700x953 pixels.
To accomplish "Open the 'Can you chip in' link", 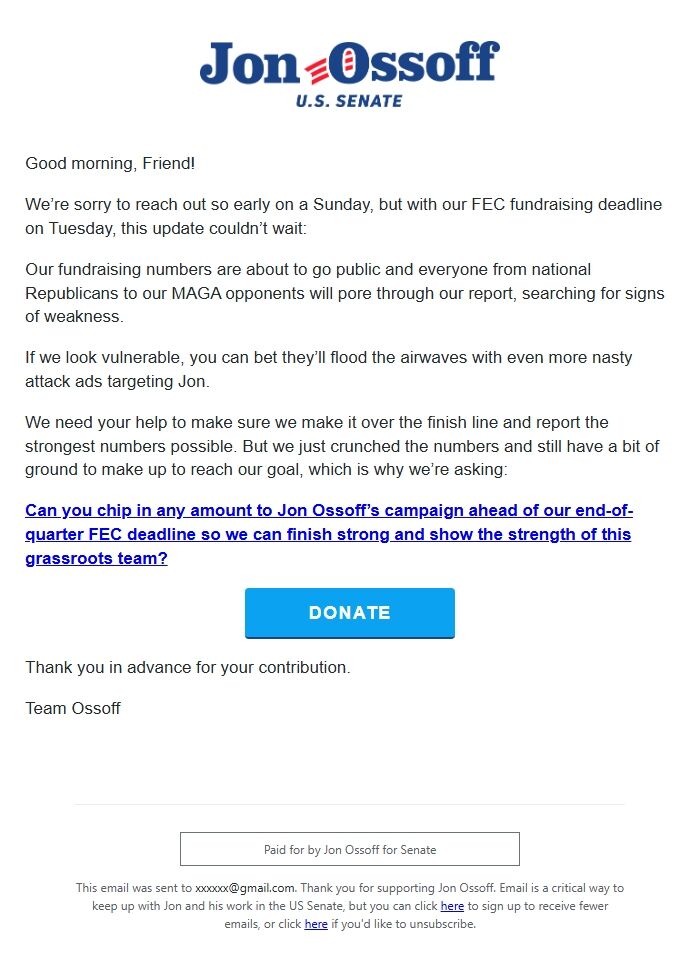I will point(329,534).
